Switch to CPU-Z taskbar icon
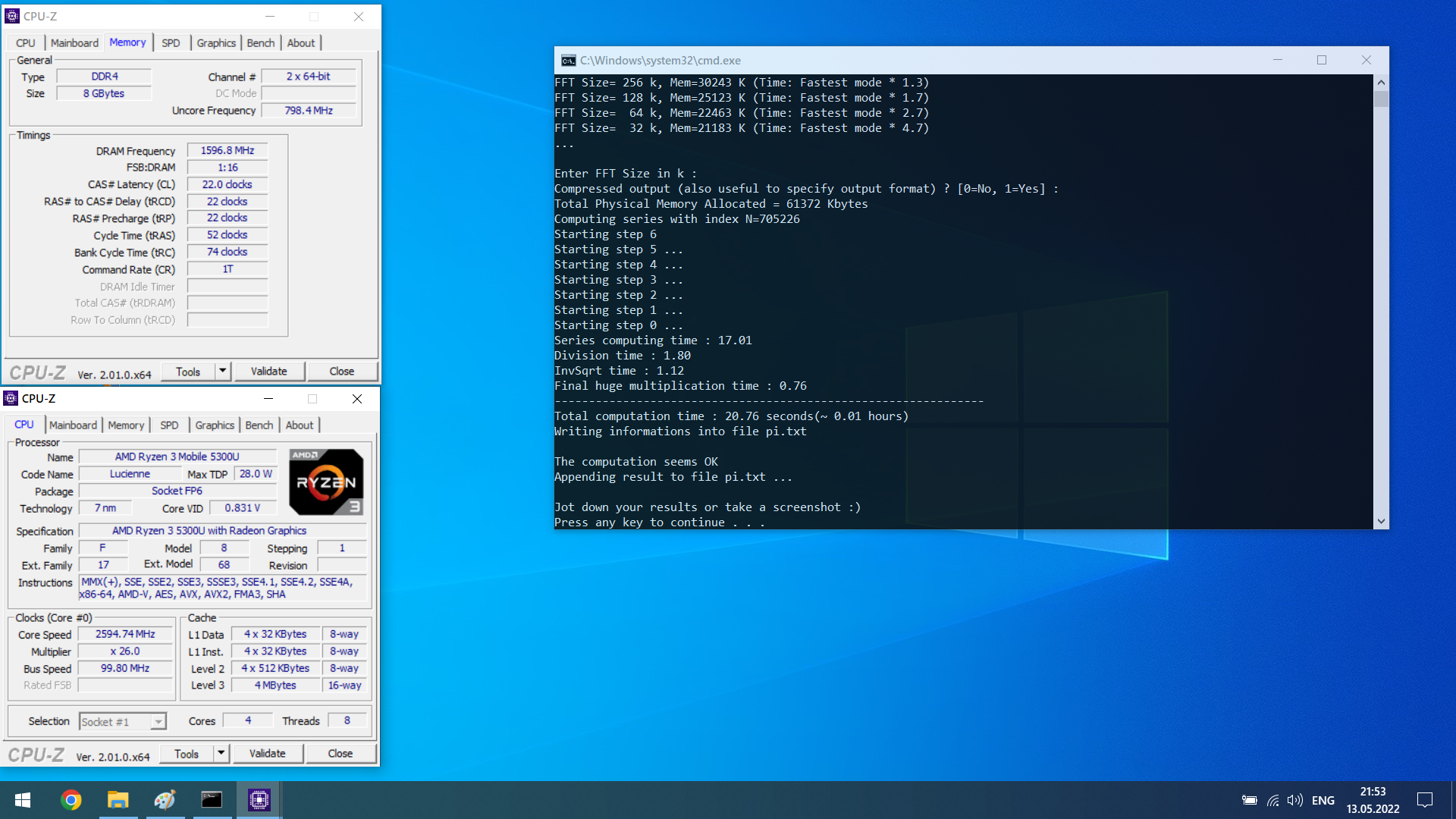The image size is (1456, 819). coord(259,800)
